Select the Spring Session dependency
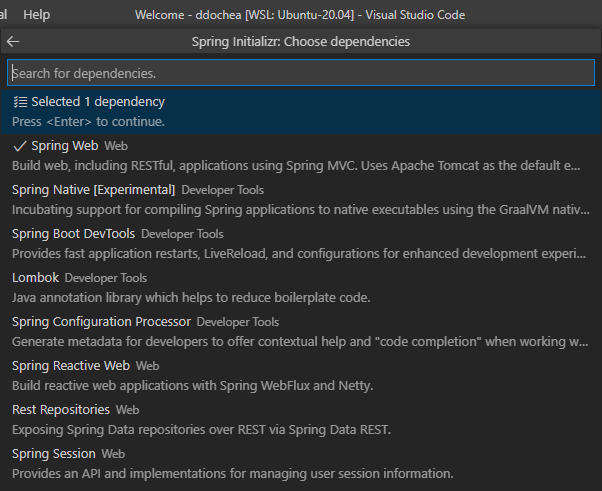 tap(301, 464)
